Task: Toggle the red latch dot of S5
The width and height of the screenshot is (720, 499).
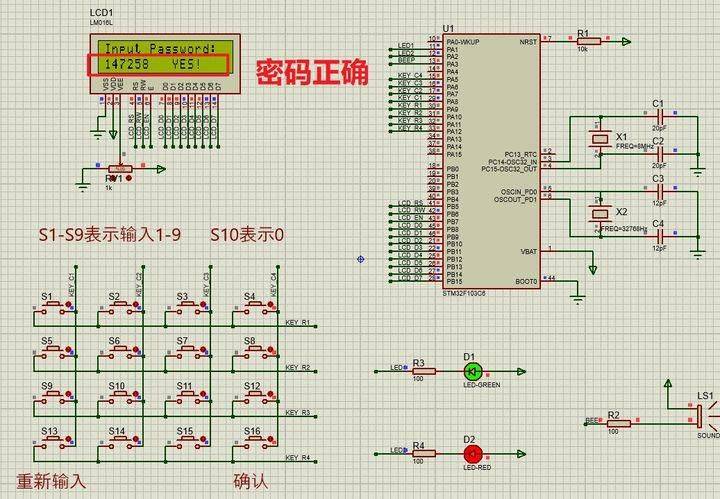Action: point(68,349)
